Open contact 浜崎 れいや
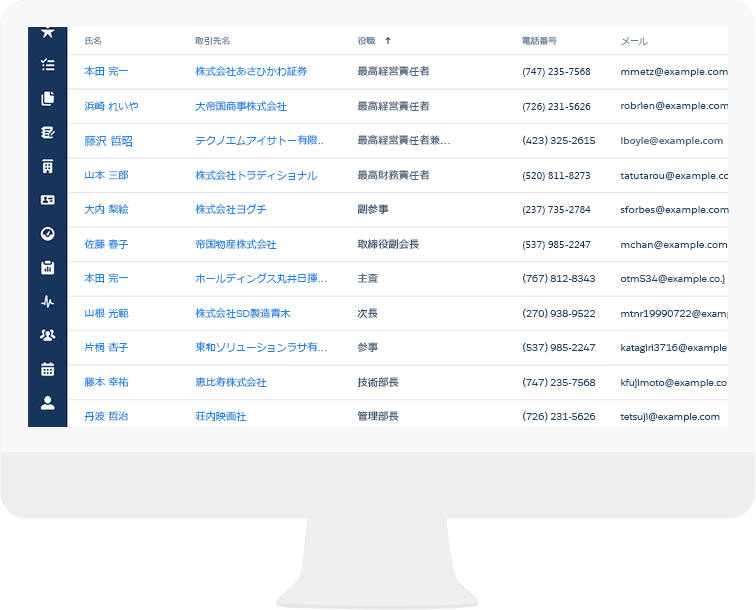This screenshot has height=610, width=756. tap(111, 106)
